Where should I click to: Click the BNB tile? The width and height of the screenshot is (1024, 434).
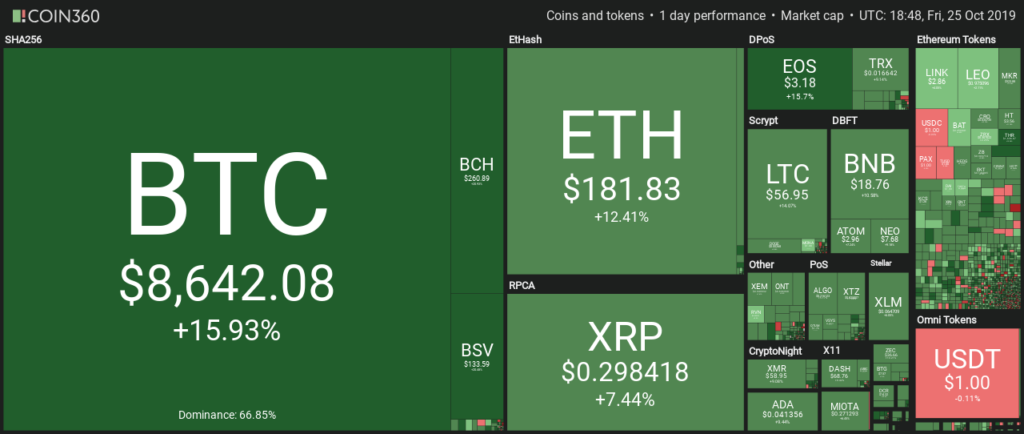click(869, 172)
